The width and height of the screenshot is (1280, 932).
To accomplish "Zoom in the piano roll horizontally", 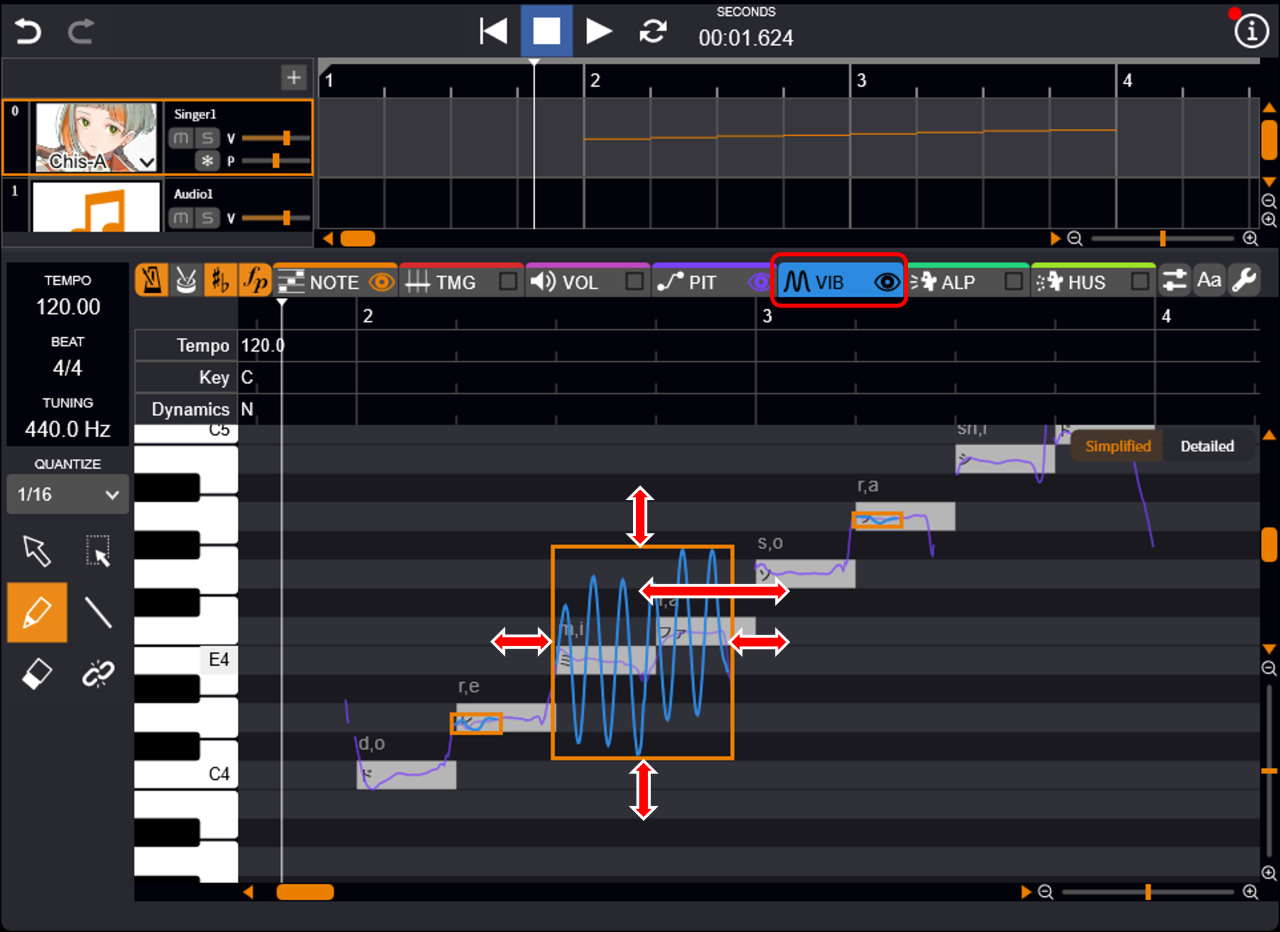I will [x=1250, y=892].
